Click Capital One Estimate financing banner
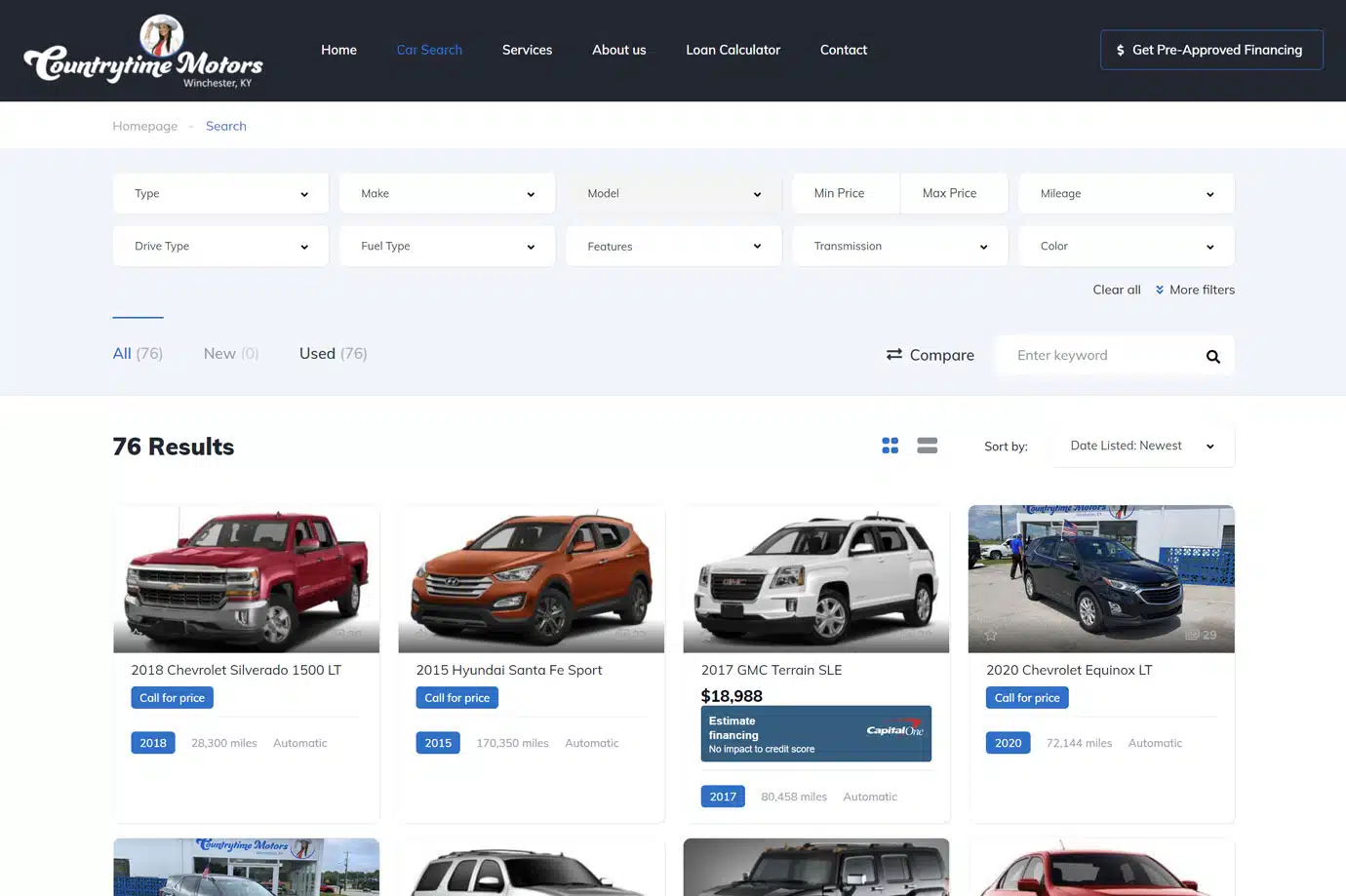 click(815, 733)
